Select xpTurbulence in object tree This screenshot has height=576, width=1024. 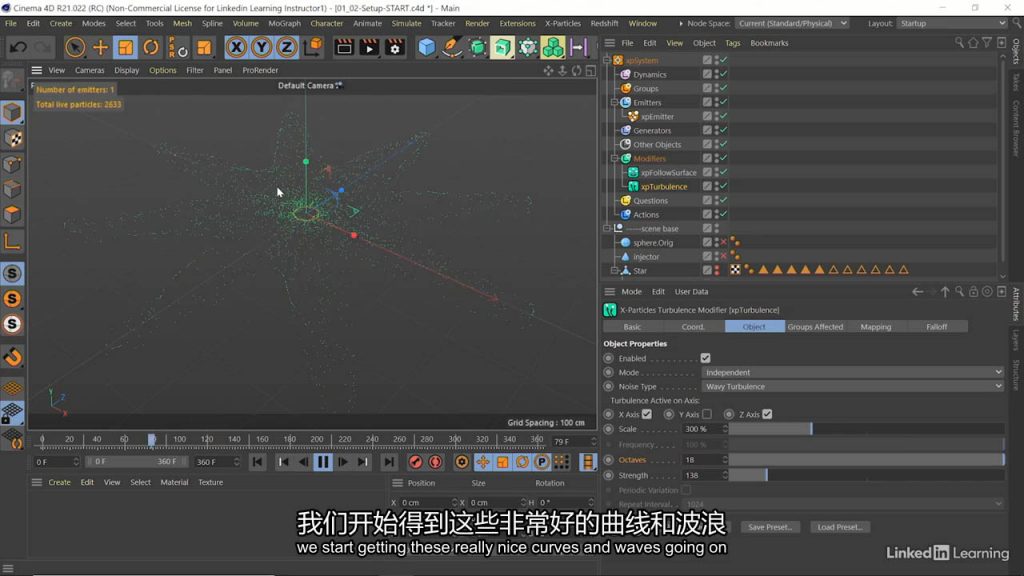[x=664, y=187]
